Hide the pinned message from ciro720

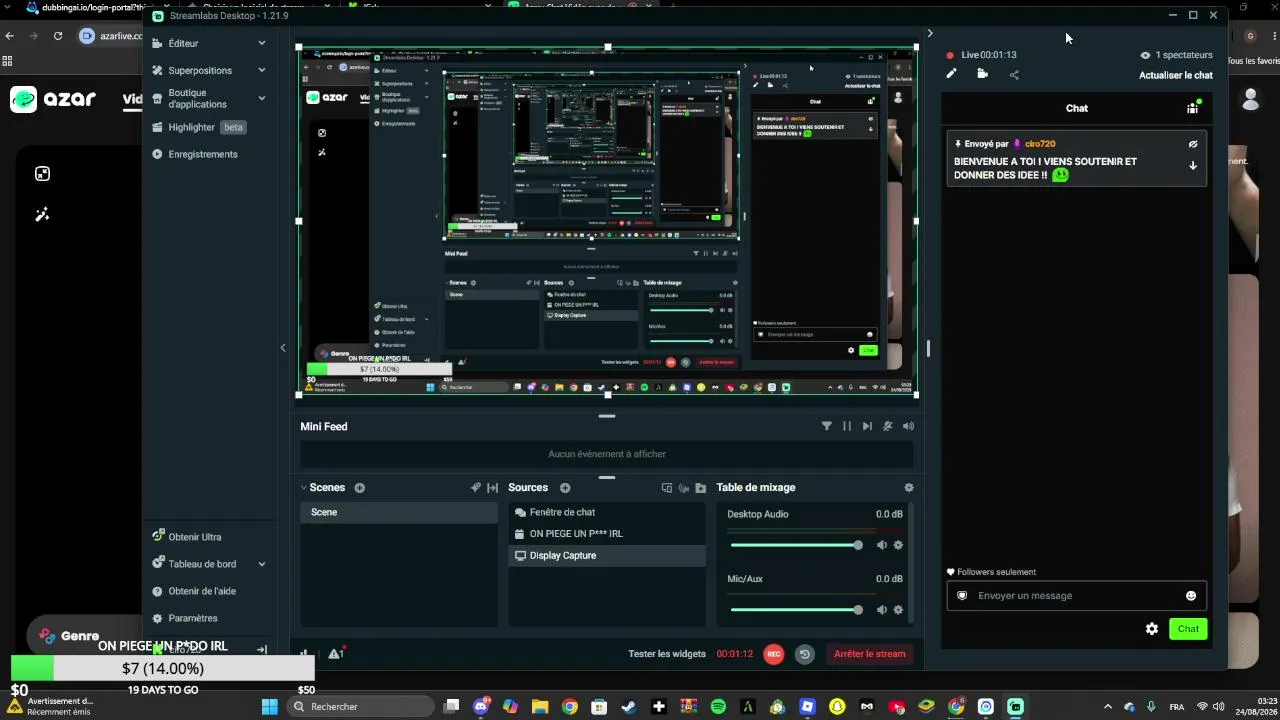(1193, 144)
